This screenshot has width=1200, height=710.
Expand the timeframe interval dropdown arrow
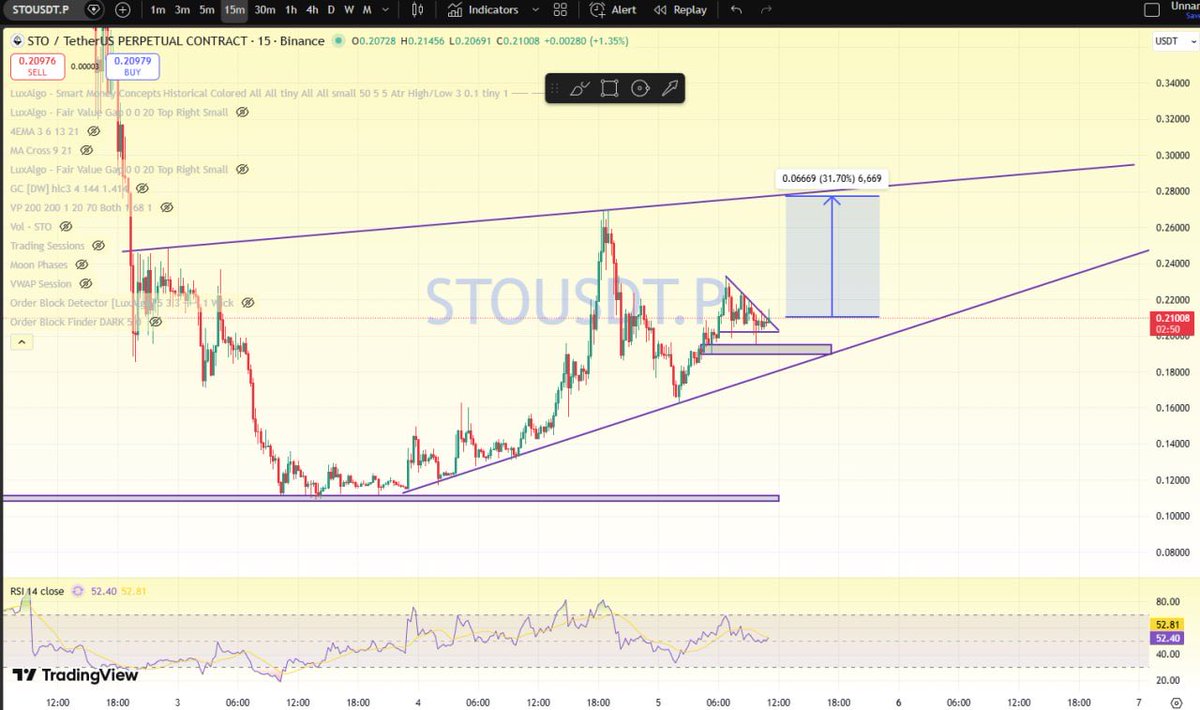click(388, 9)
